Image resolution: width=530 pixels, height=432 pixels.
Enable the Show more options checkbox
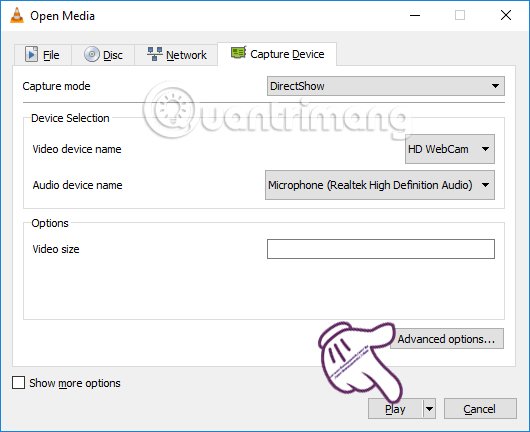tap(18, 383)
